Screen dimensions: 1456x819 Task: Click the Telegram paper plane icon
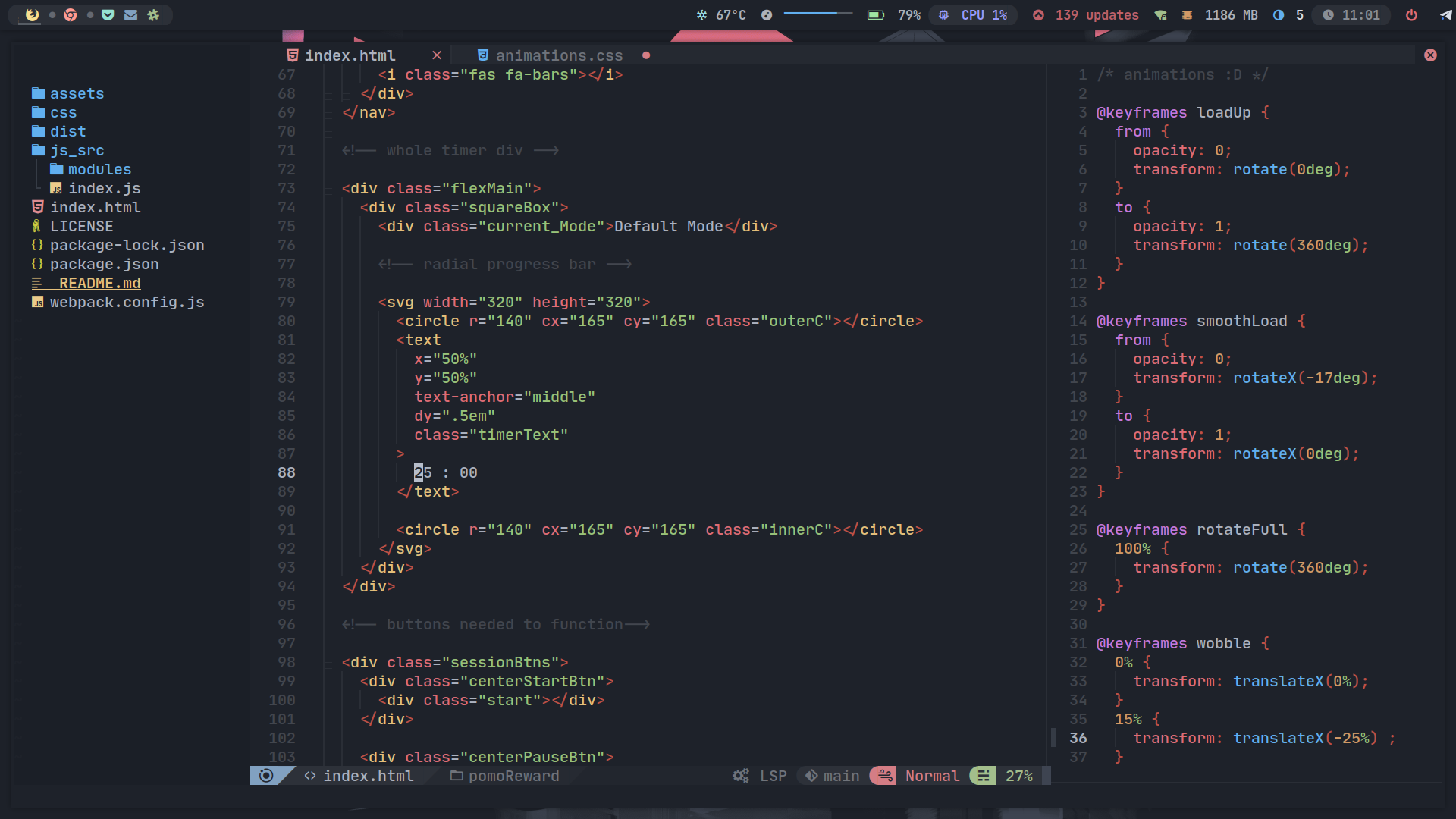(x=1445, y=15)
